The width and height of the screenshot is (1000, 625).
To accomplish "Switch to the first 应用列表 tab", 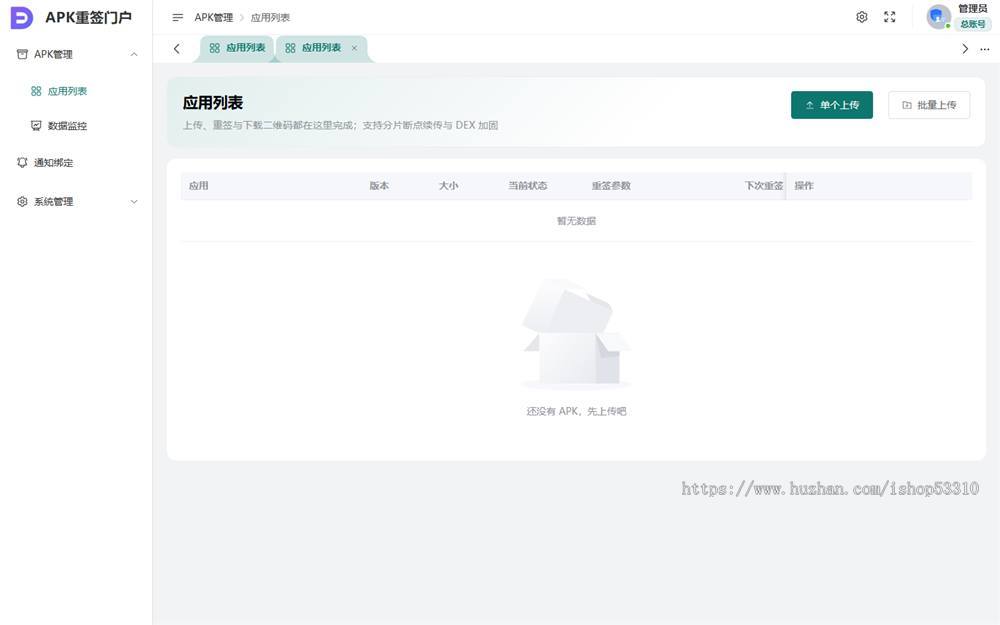I will click(x=237, y=48).
